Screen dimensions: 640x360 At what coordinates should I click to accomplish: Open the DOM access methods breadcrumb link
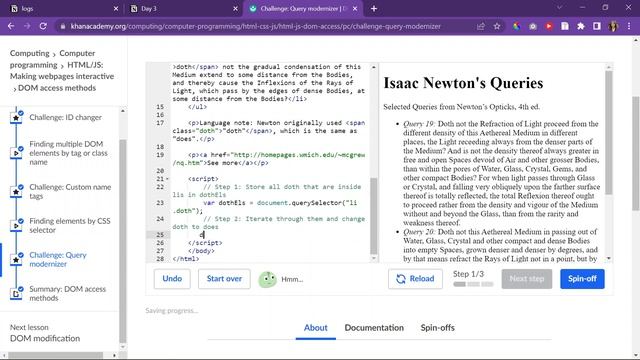click(x=57, y=88)
